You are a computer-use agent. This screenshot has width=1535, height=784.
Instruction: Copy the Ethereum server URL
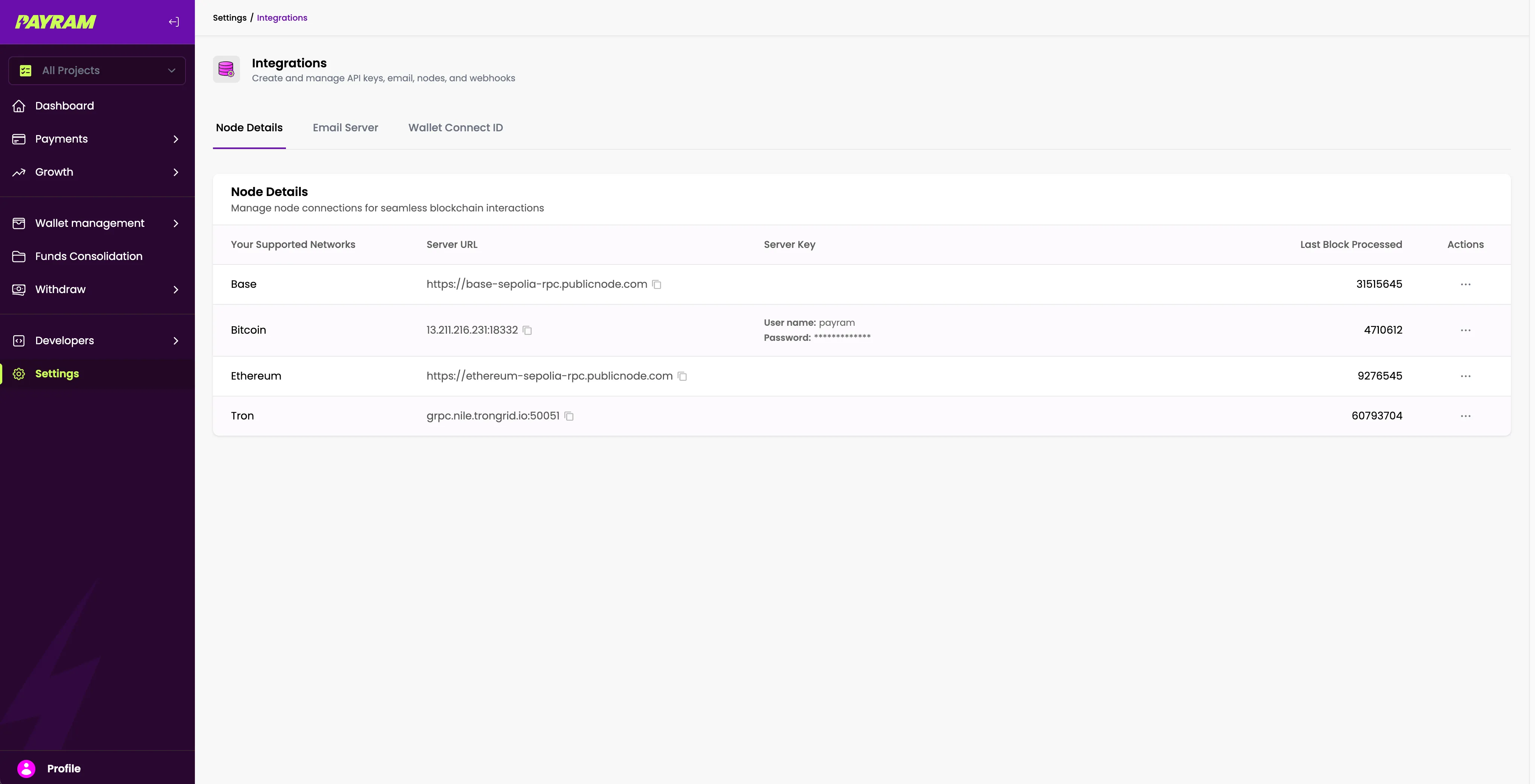coord(682,377)
